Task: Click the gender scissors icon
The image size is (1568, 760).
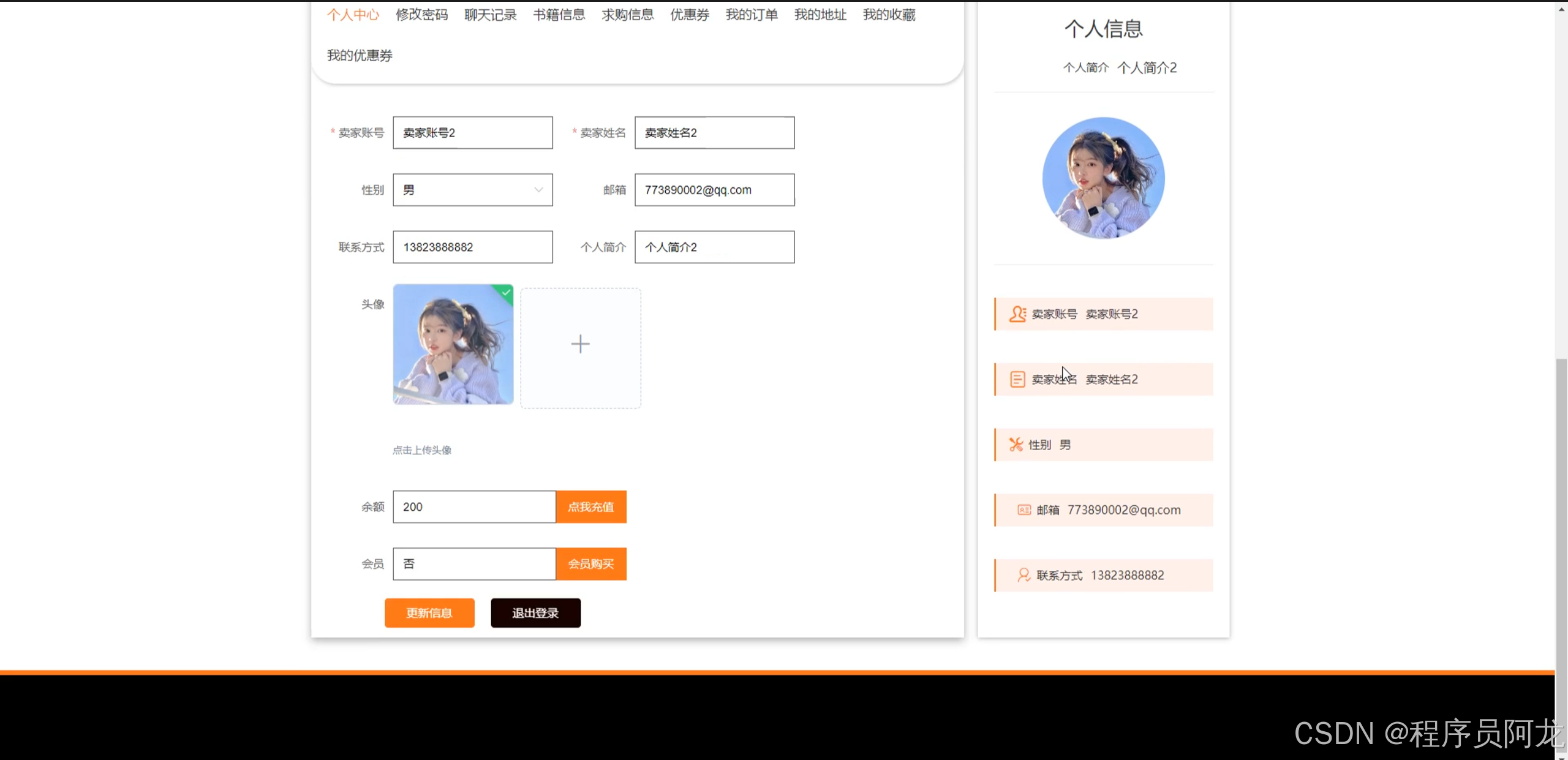Action: [1016, 445]
